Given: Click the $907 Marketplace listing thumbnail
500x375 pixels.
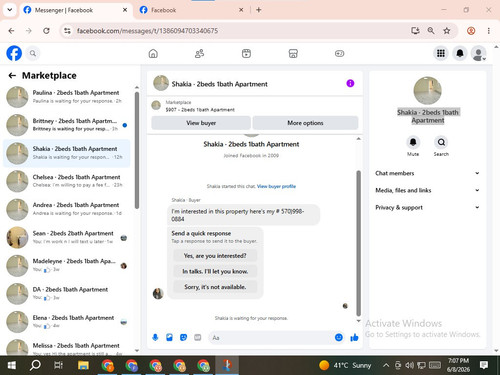Looking at the screenshot, I should point(156,106).
